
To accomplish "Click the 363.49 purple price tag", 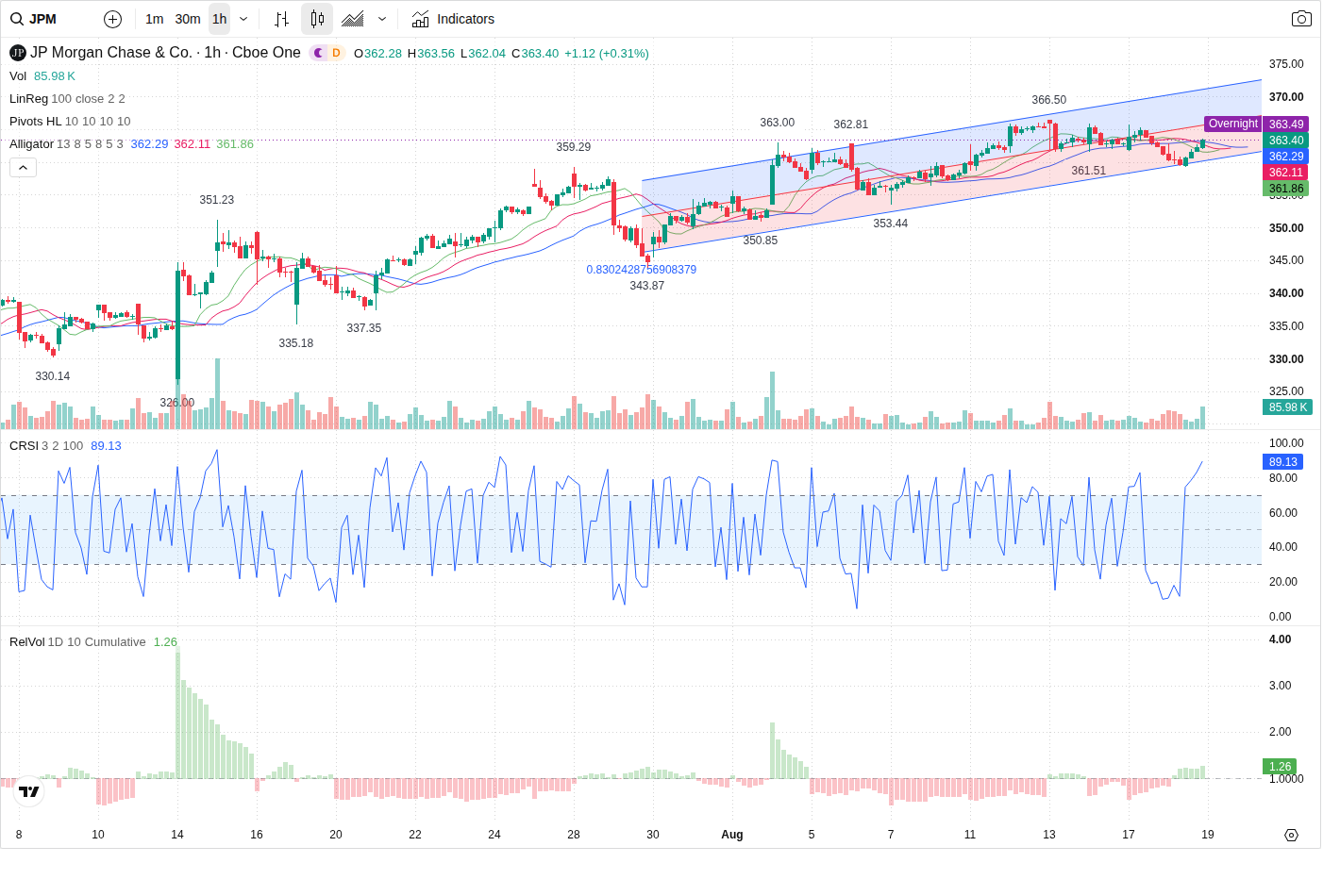I will point(1286,124).
